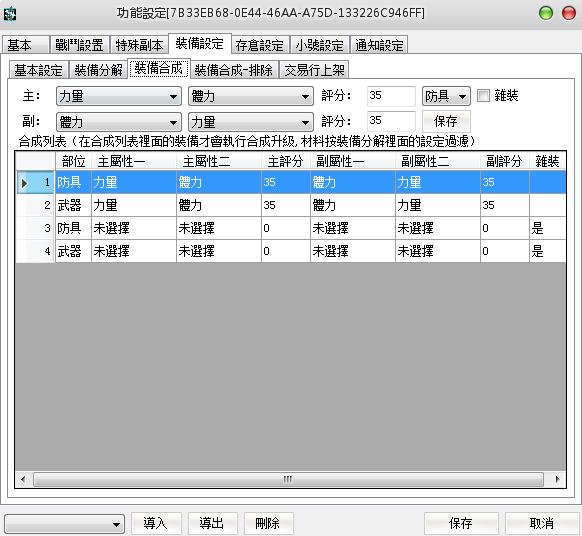The height and width of the screenshot is (536, 582).
Task: Click the horizontal scrollbar thumb
Action: tap(288, 479)
